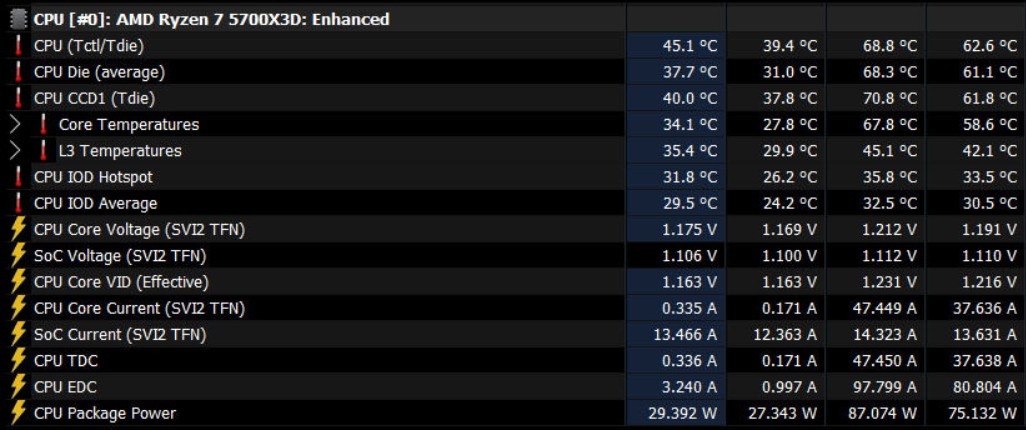Screen dimensions: 1026x430
Task: Click thermometer icon beside CPU IOD Hotspot
Action: pyautogui.click(x=19, y=177)
